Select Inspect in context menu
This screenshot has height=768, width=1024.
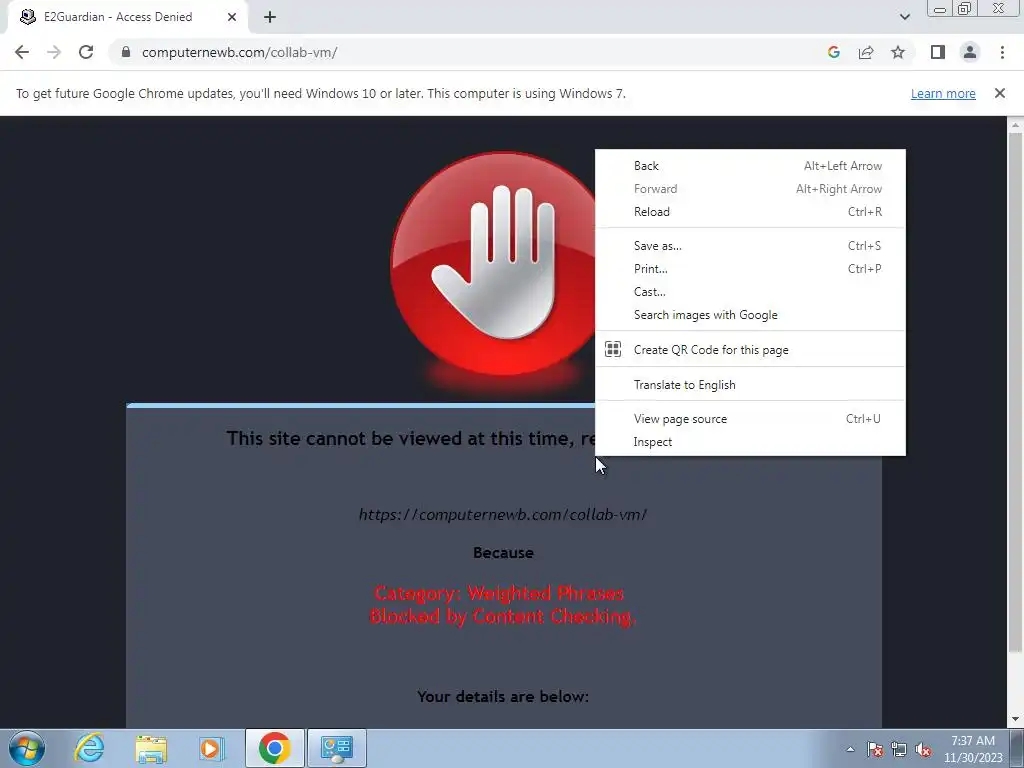pyautogui.click(x=750, y=441)
